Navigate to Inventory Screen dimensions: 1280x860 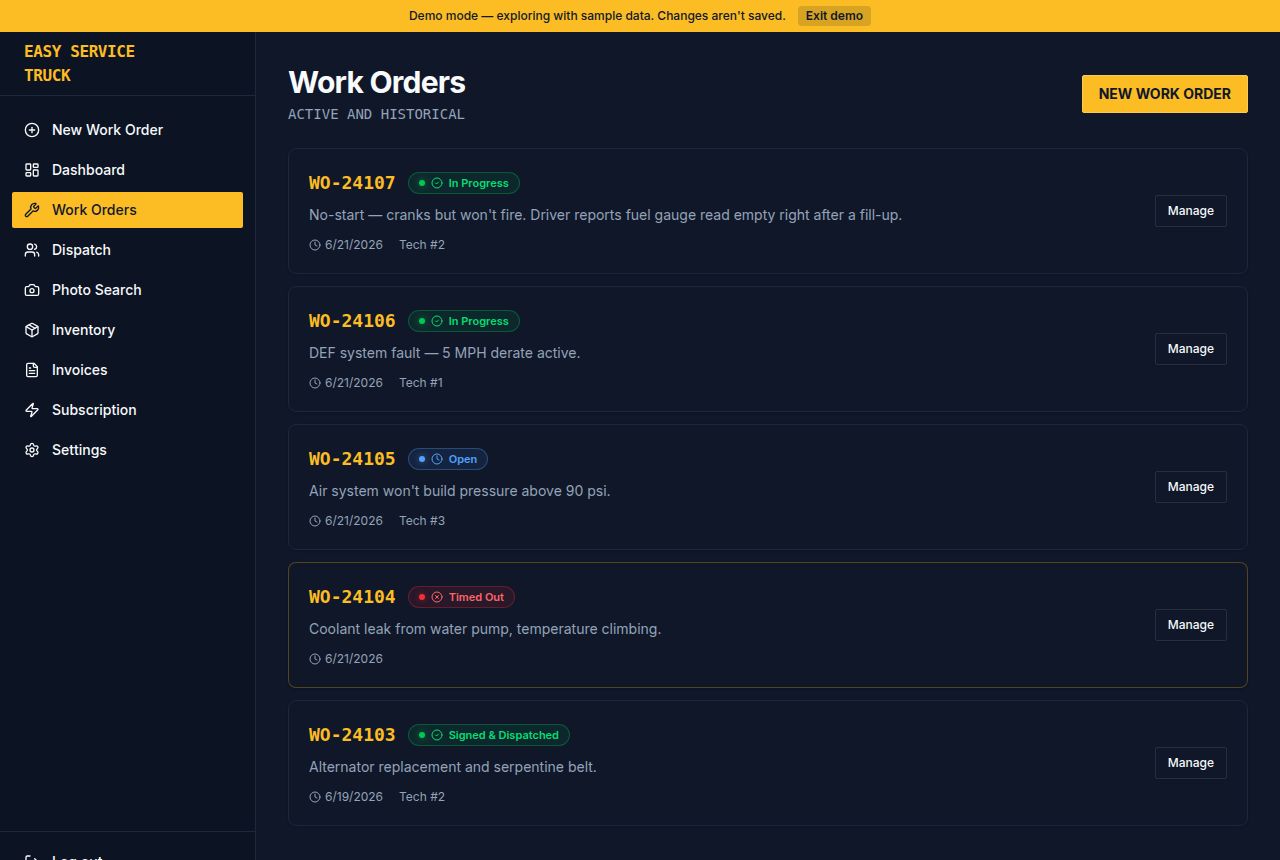(127, 330)
